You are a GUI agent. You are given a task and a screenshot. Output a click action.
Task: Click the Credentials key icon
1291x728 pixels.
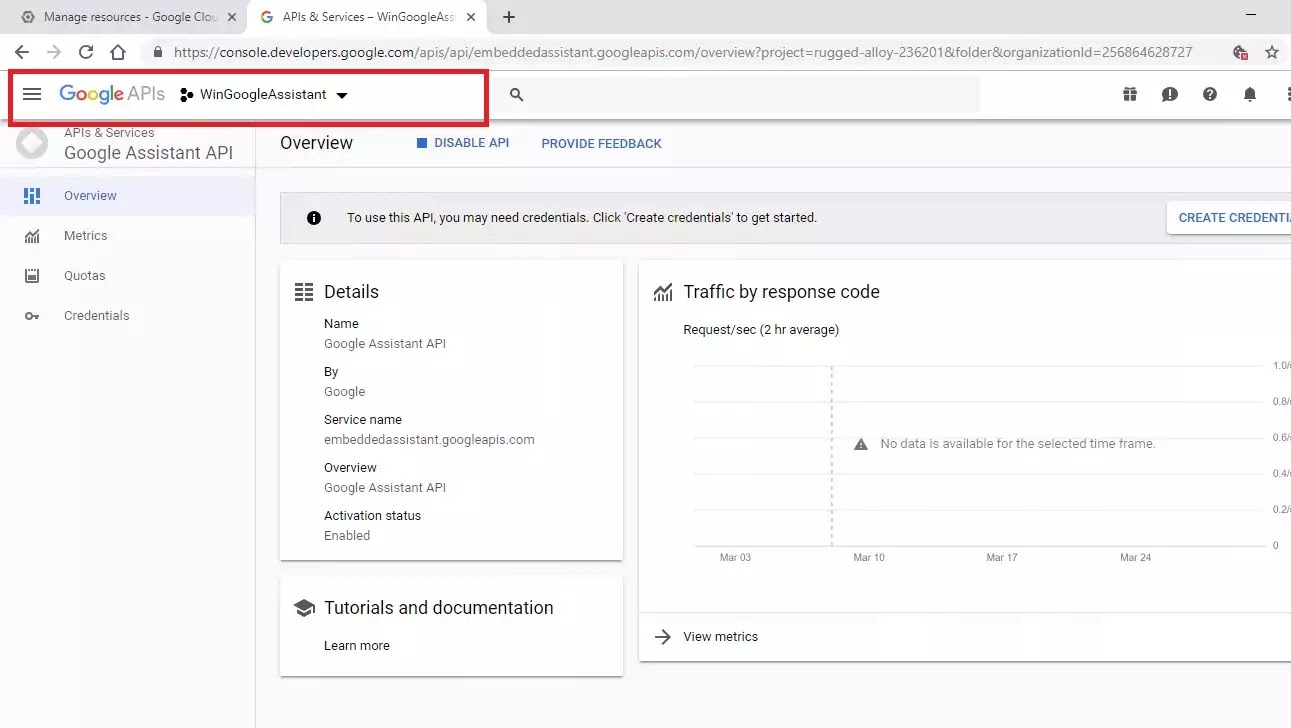pos(32,316)
